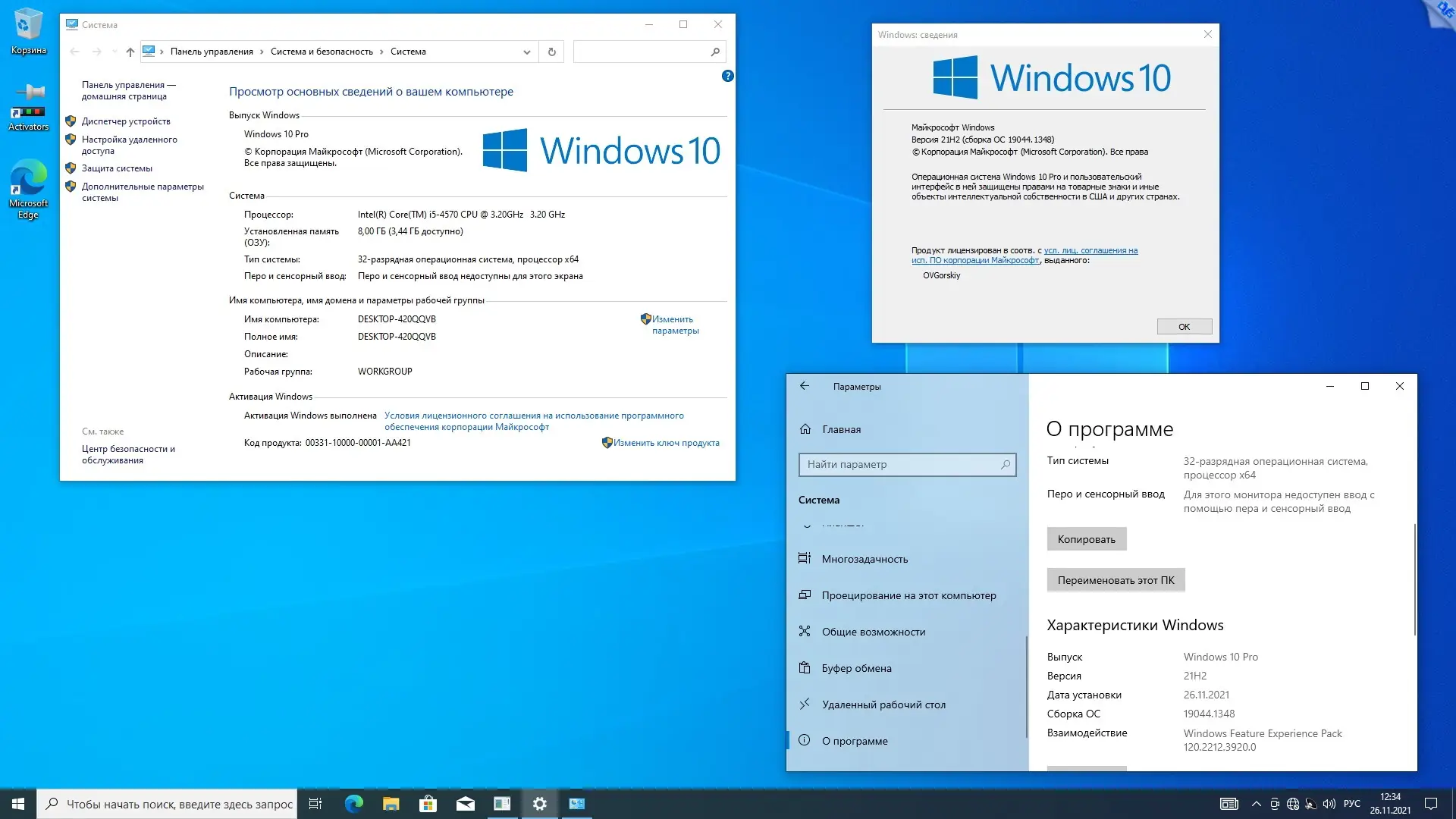
Task: Expand hidden tray icons chevron
Action: [1257, 804]
